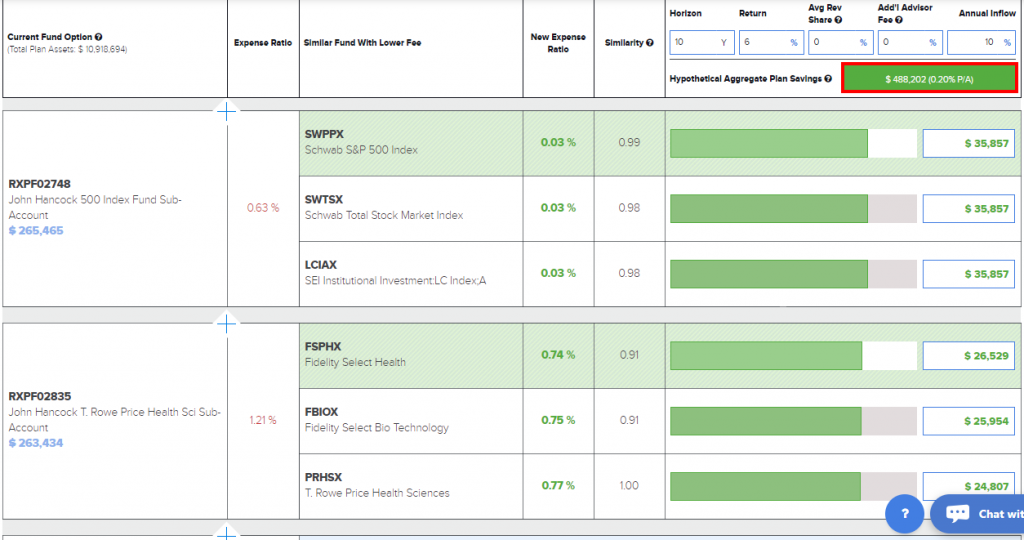Choose the SWTSX Schwab Total Stock Market row
Screen dimensions: 1024x540
(x=411, y=208)
